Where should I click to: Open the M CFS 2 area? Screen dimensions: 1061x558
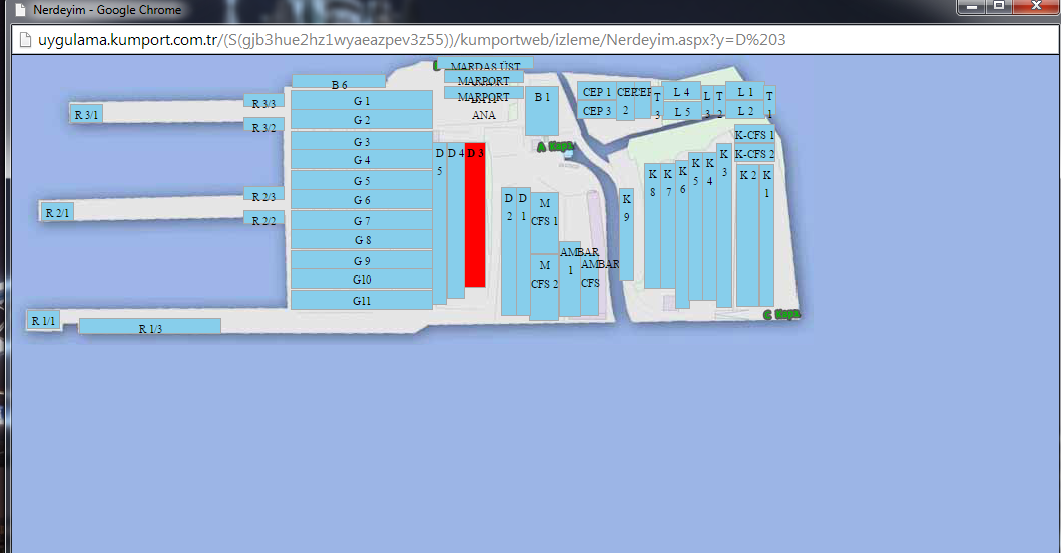(544, 287)
